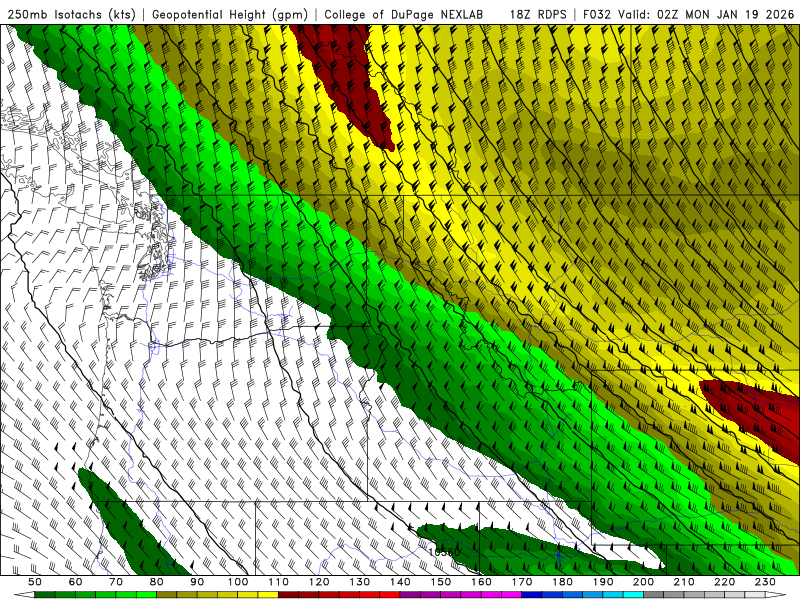Click the legend value 130
The width and height of the screenshot is (800, 600).
coord(359,582)
